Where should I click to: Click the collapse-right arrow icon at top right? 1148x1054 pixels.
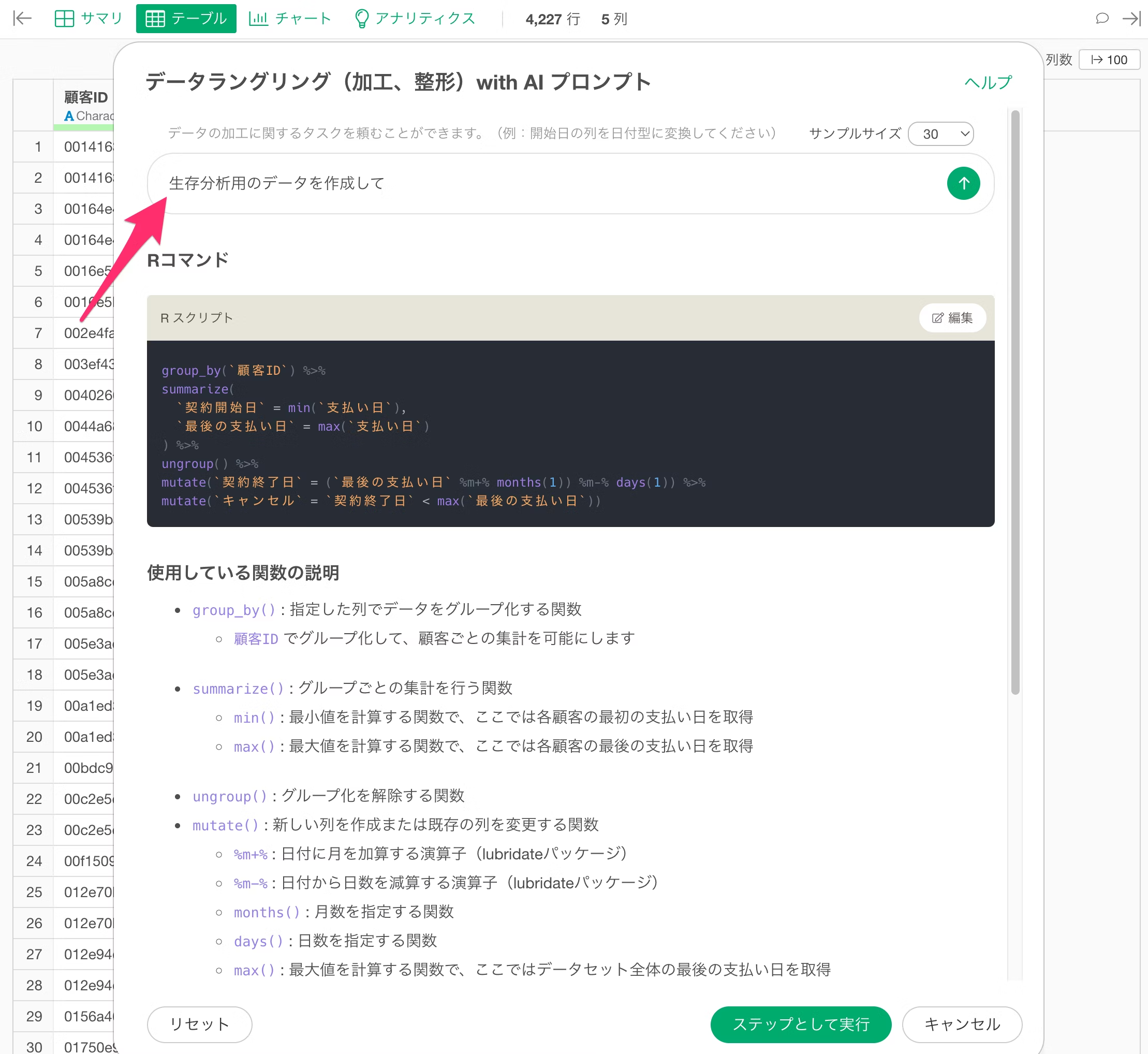pyautogui.click(x=1131, y=18)
